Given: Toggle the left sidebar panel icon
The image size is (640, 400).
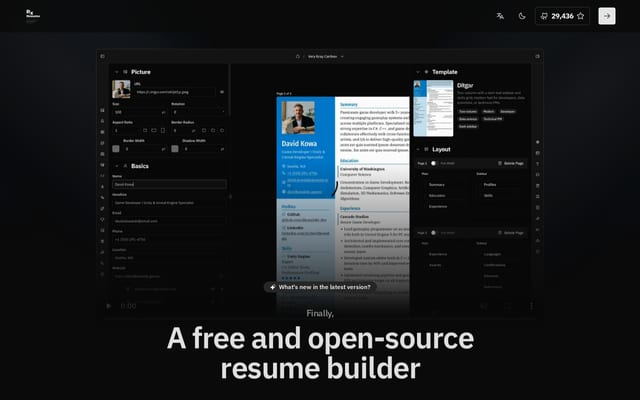Looking at the screenshot, I should click(x=102, y=56).
